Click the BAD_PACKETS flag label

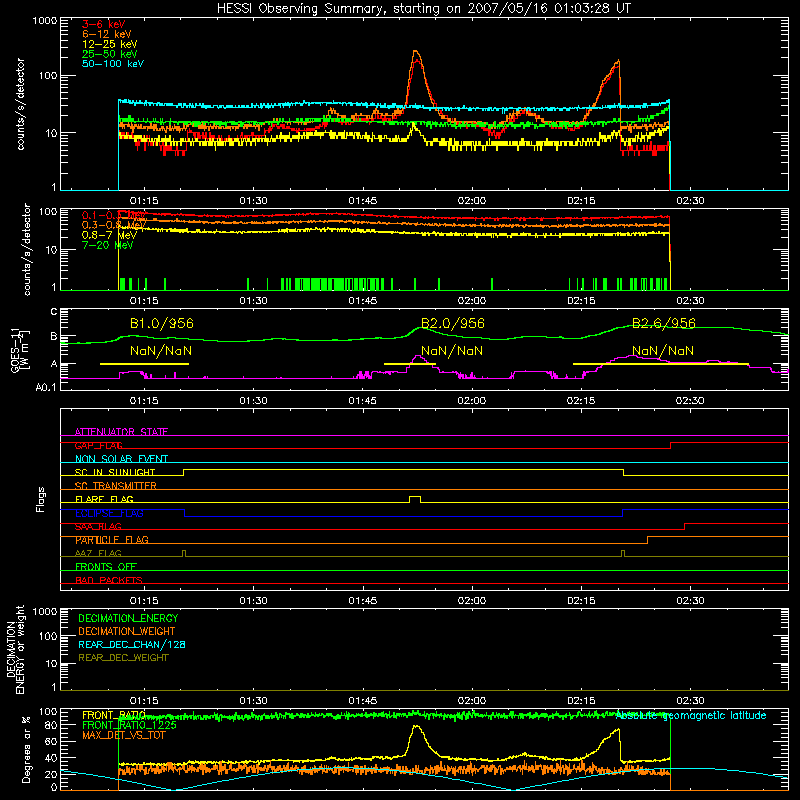pos(109,580)
